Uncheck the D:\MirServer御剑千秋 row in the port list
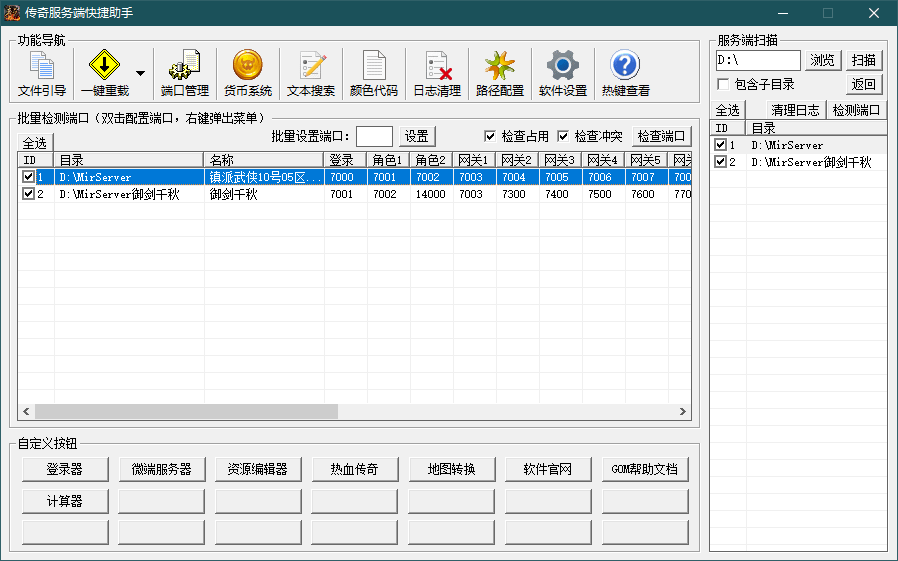This screenshot has width=898, height=561. (x=28, y=195)
